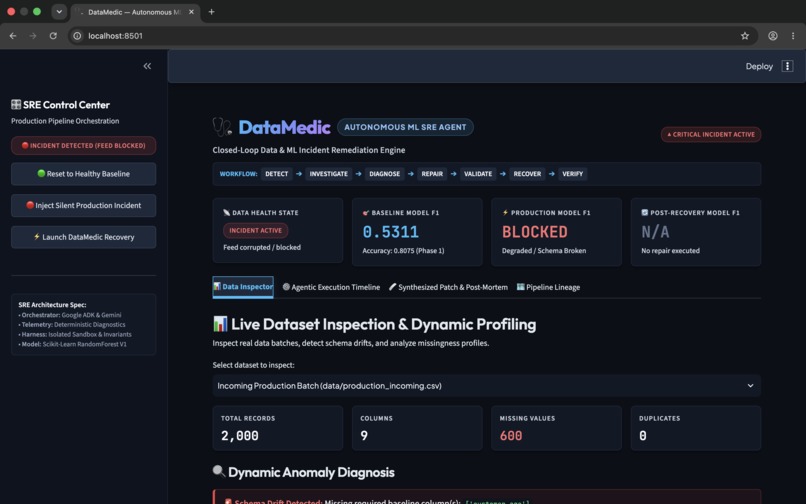This screenshot has height=504, width=806.
Task: Go forward in browser history
Action: pyautogui.click(x=33, y=36)
